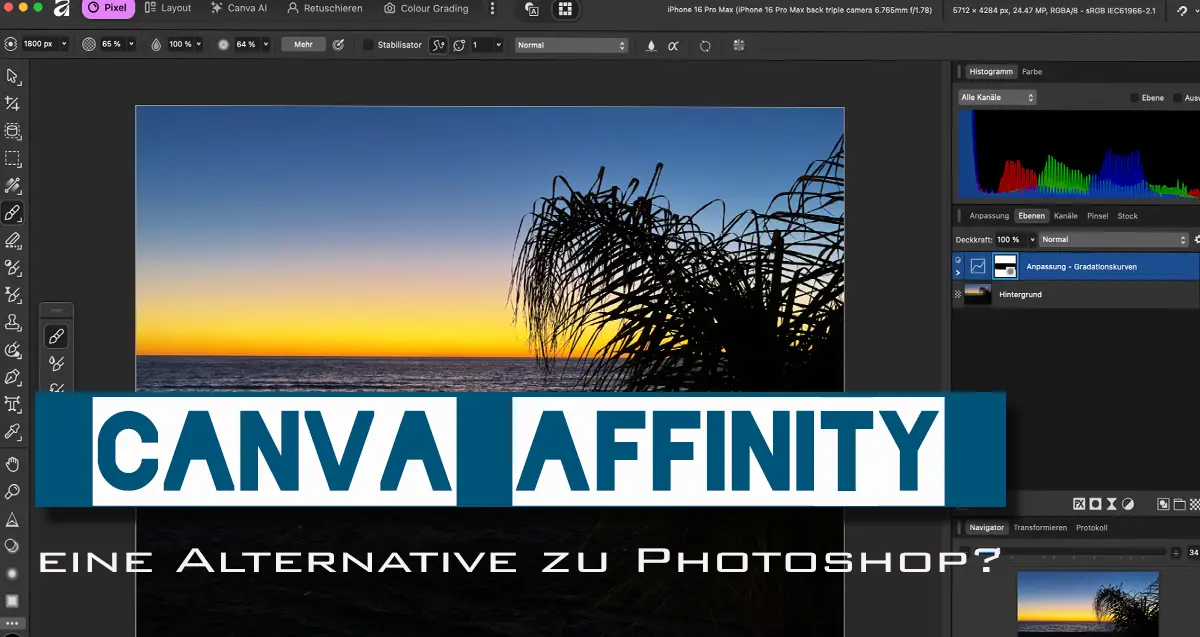Tick the Ebene checkbox in Histogramm
The image size is (1200, 637).
click(1134, 98)
